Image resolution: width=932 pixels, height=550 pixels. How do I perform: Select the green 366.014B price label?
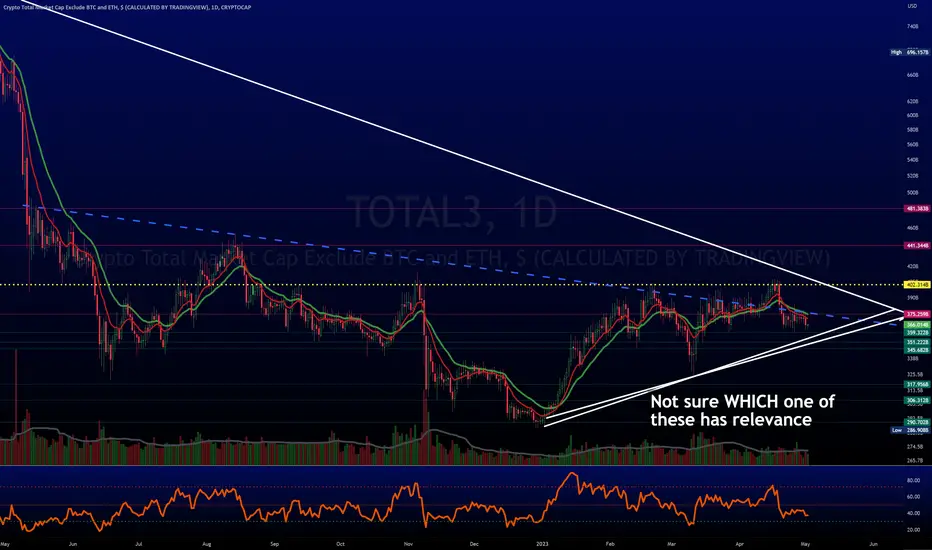[917, 325]
